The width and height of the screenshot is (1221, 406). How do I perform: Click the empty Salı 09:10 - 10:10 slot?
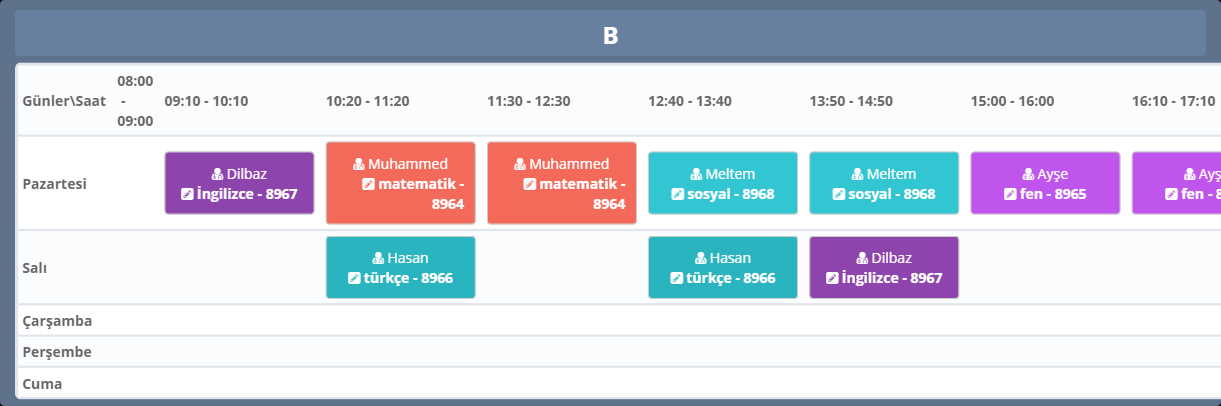[x=239, y=267]
